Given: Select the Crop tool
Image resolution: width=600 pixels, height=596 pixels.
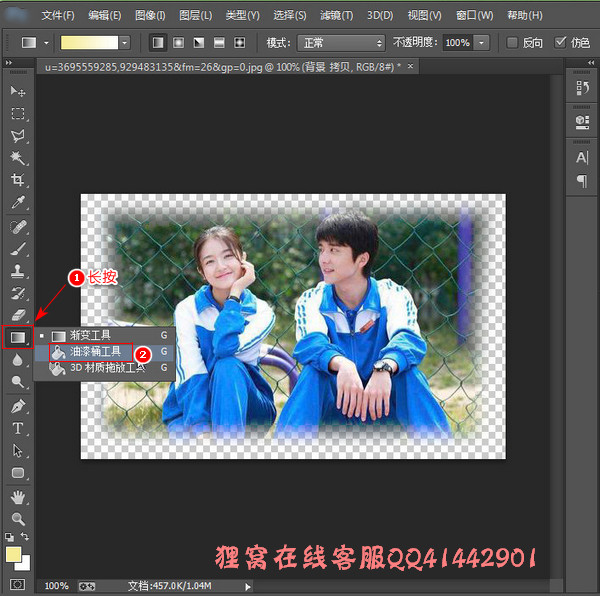Looking at the screenshot, I should [x=17, y=180].
